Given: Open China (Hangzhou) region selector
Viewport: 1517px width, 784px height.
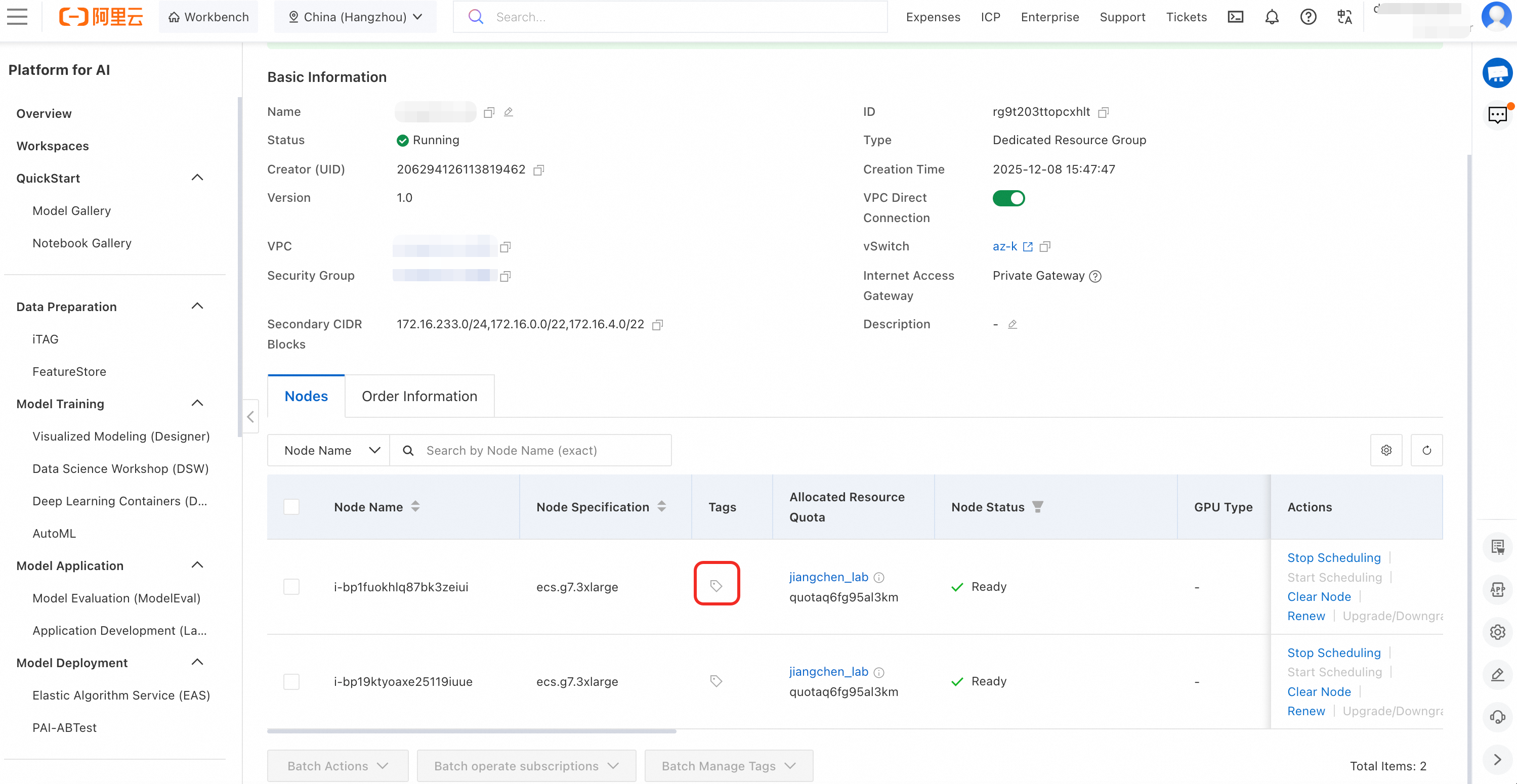Looking at the screenshot, I should click(x=356, y=17).
